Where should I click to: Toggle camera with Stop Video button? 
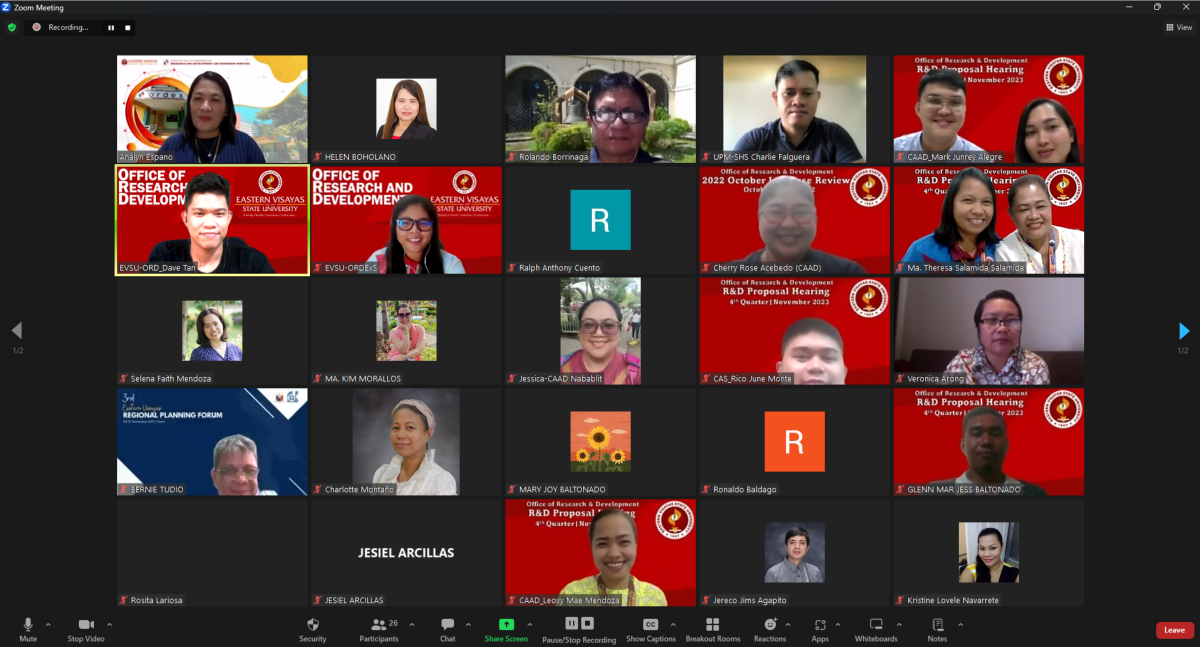(86, 625)
